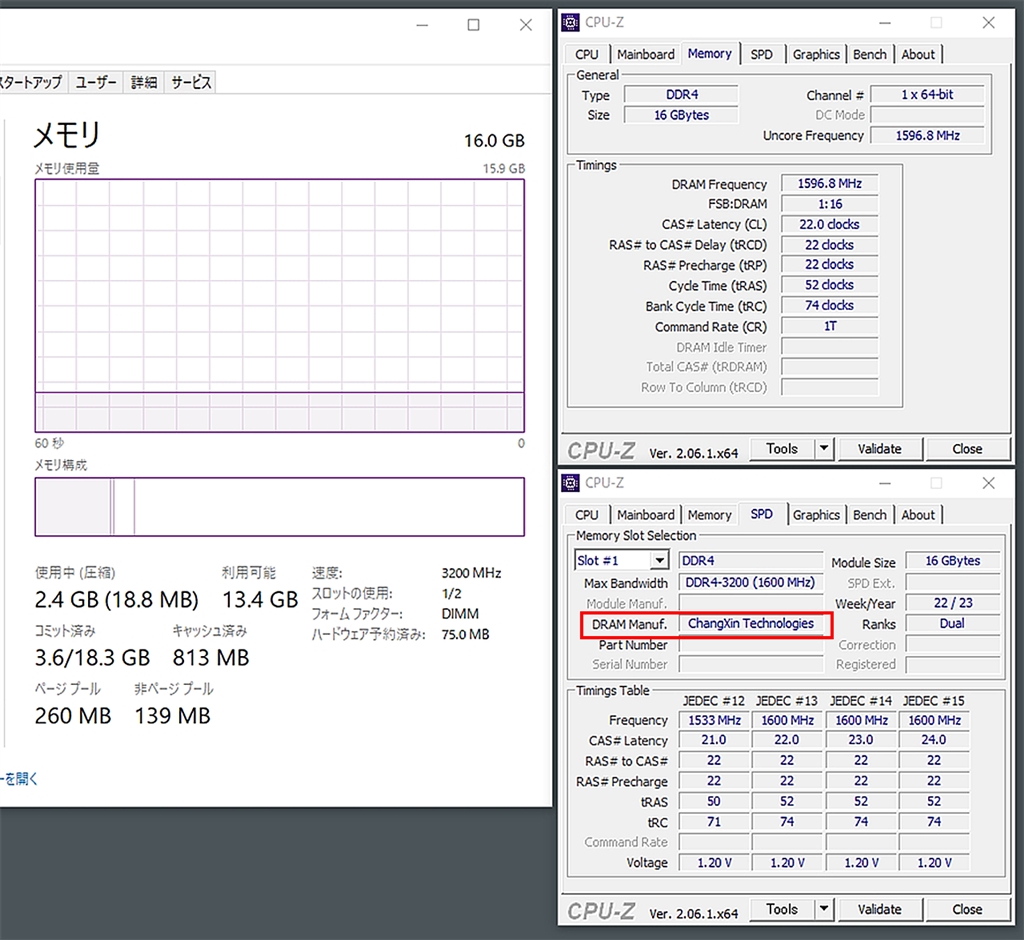Maximize the Task Manager window
1024x940 pixels.
(473, 25)
